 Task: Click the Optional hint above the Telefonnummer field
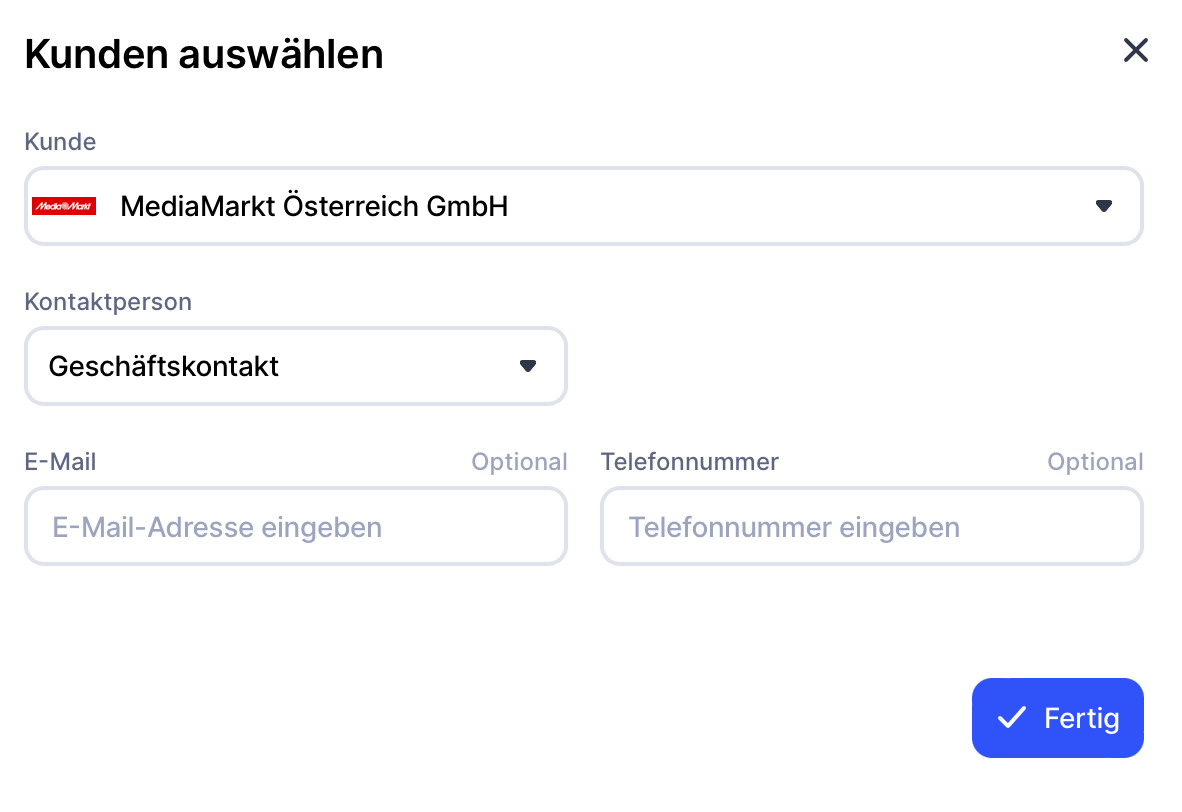(1095, 462)
